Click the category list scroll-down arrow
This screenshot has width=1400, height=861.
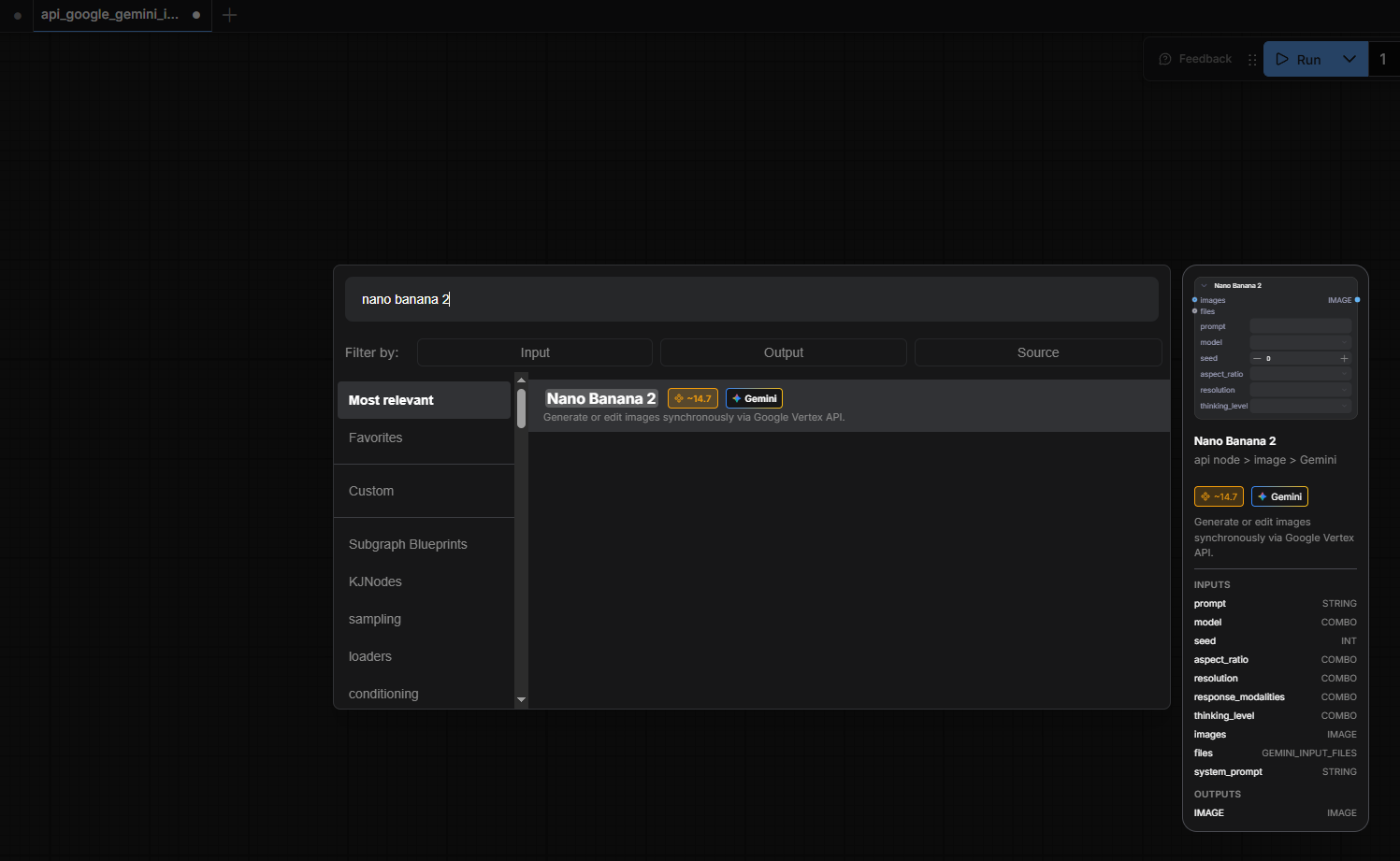coord(521,699)
